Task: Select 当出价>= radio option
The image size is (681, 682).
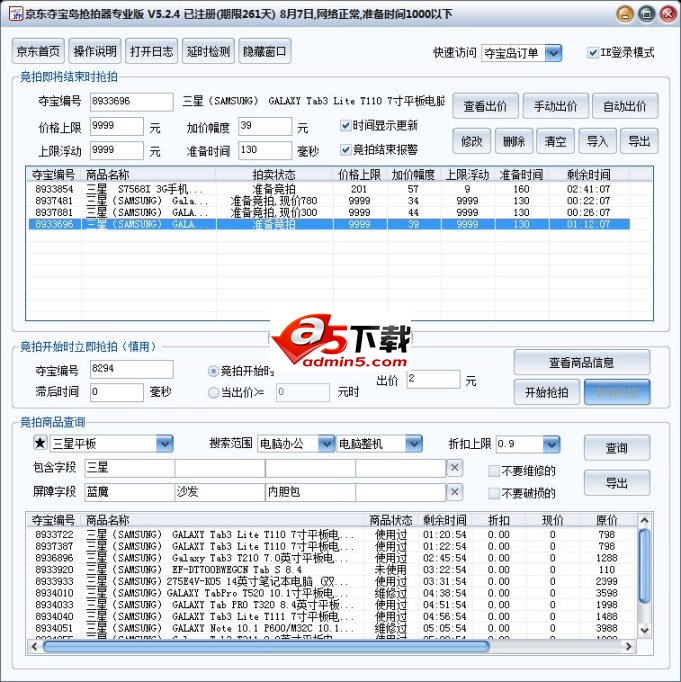Action: click(x=213, y=393)
